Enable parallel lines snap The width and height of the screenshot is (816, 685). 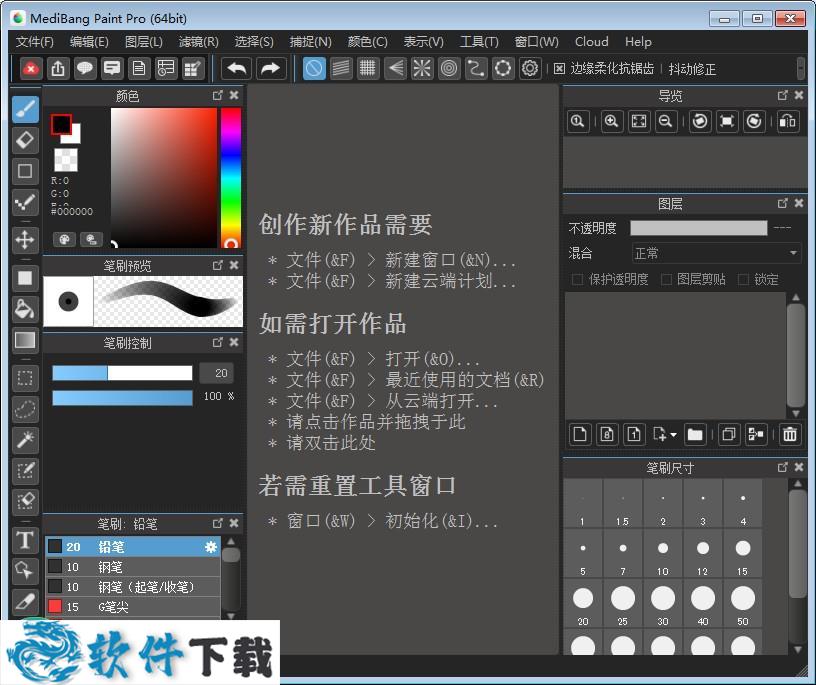pyautogui.click(x=341, y=68)
